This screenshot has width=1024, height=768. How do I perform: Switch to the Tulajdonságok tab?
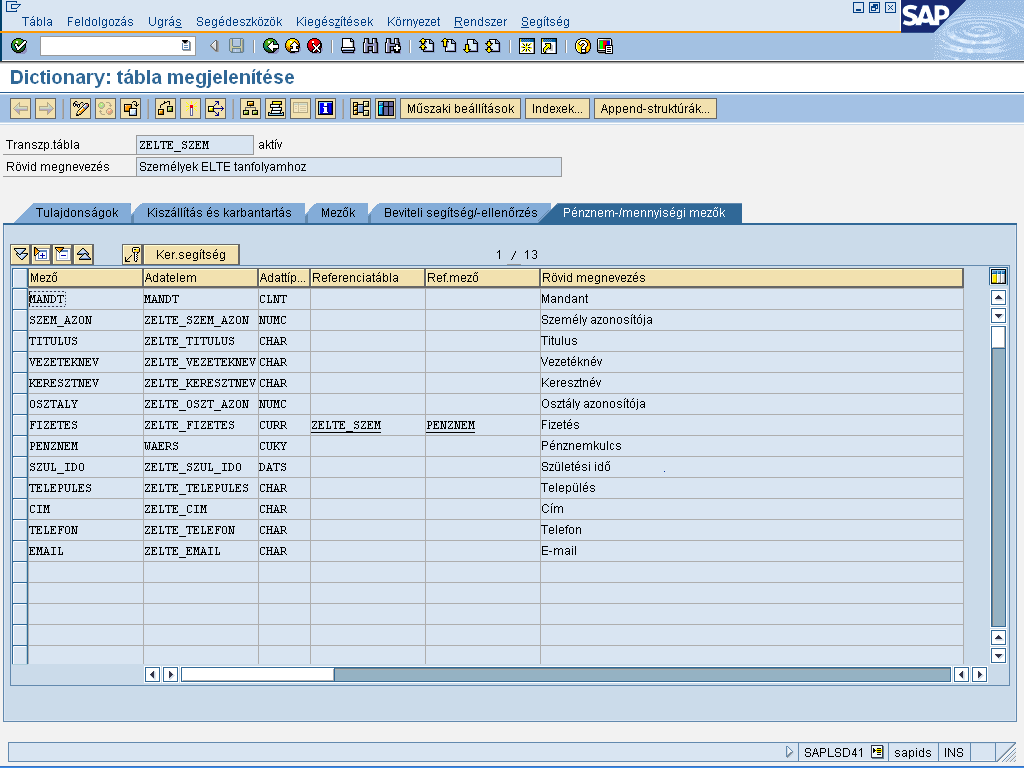tap(77, 213)
